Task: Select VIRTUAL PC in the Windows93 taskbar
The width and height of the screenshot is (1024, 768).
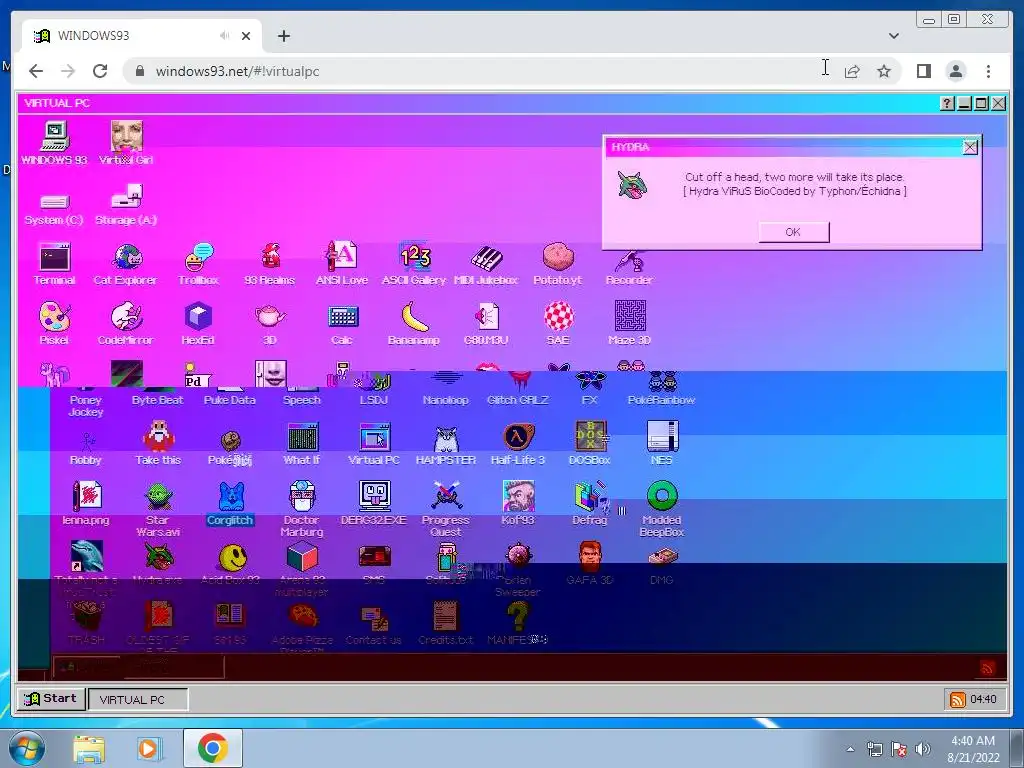Action: coord(138,699)
